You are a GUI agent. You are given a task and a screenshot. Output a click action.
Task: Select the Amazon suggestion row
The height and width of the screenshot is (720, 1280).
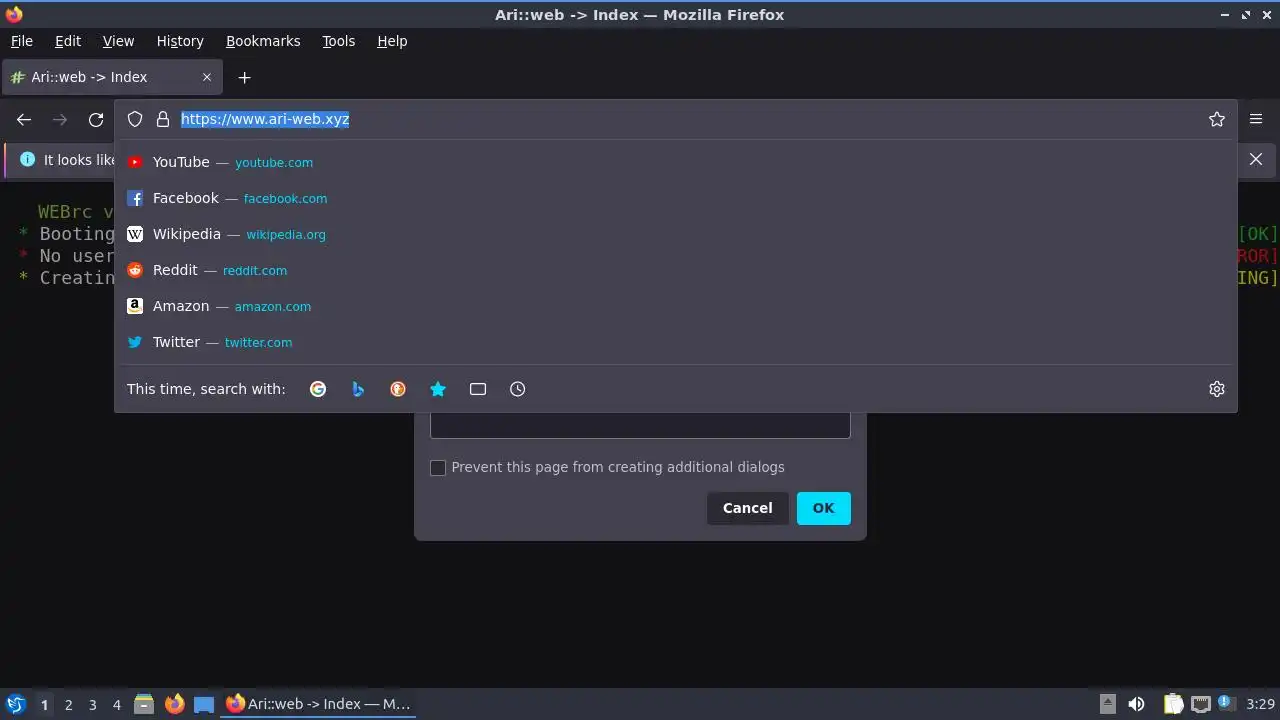(676, 306)
